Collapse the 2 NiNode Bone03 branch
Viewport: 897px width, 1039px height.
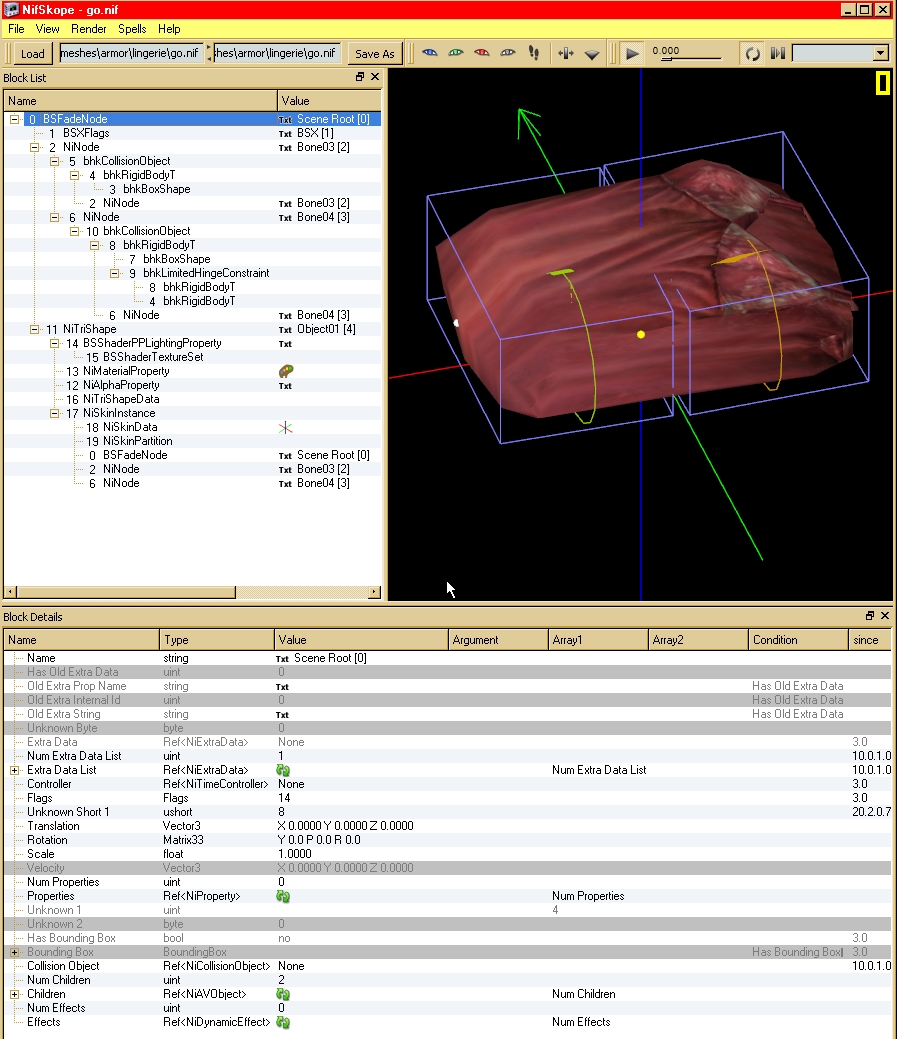tap(34, 147)
